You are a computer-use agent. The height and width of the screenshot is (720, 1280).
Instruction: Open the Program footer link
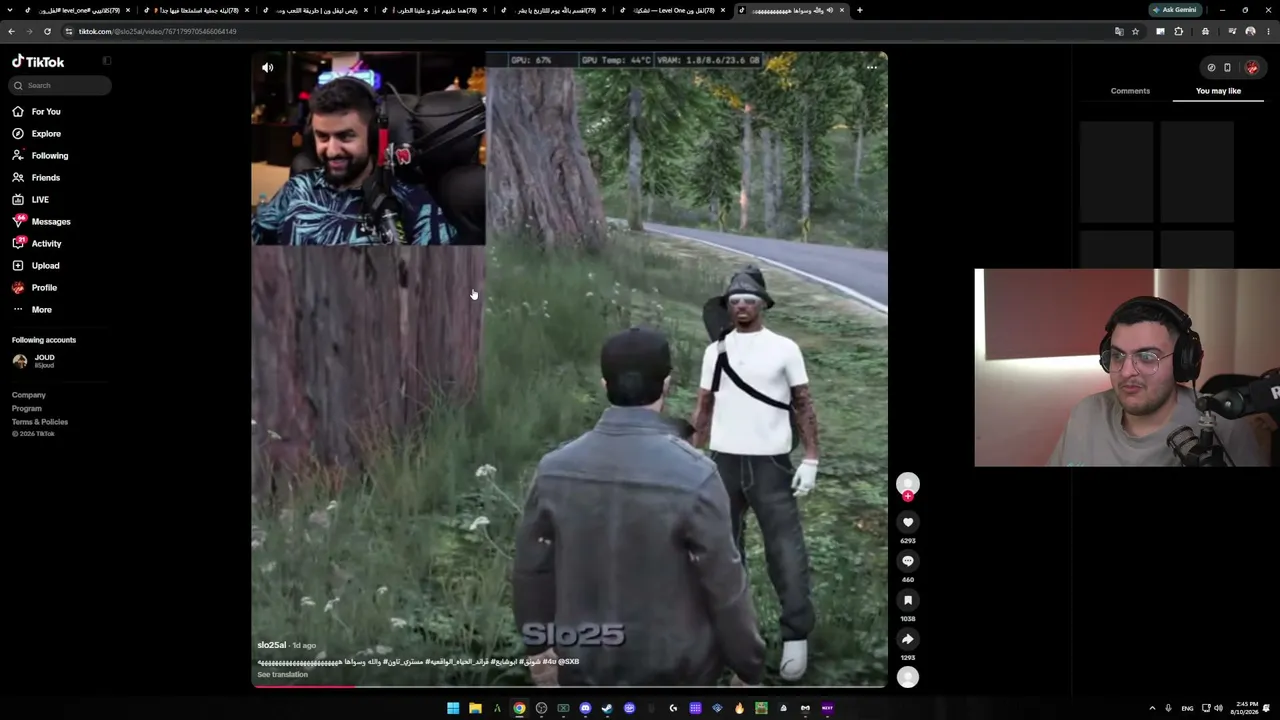27,408
